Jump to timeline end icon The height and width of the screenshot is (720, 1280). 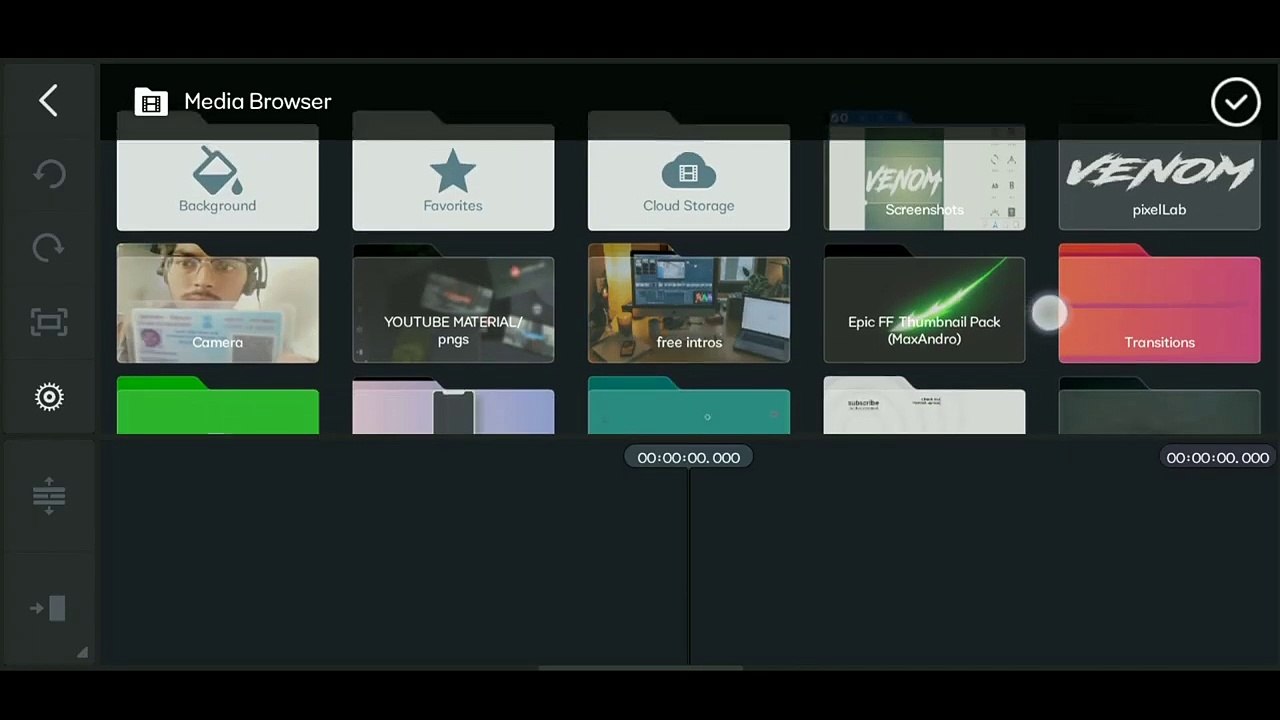[x=49, y=608]
